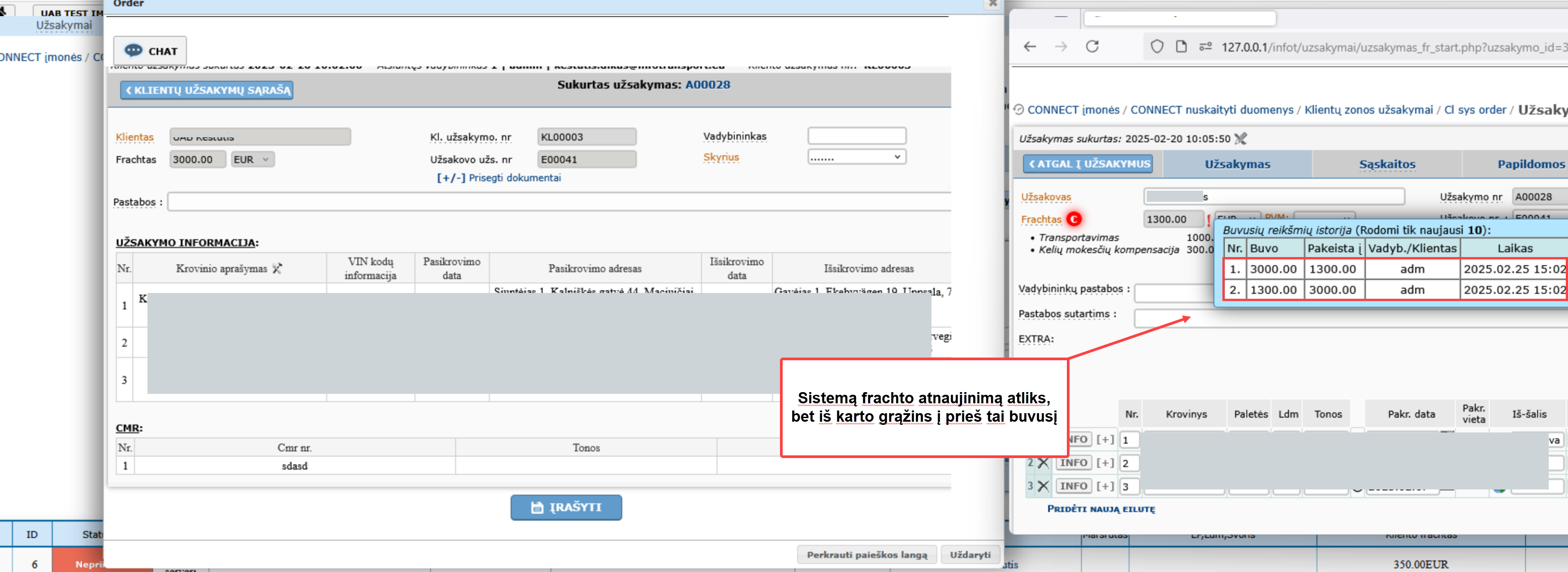Image resolution: width=1568 pixels, height=572 pixels.
Task: Open created order link A00028
Action: click(x=707, y=85)
